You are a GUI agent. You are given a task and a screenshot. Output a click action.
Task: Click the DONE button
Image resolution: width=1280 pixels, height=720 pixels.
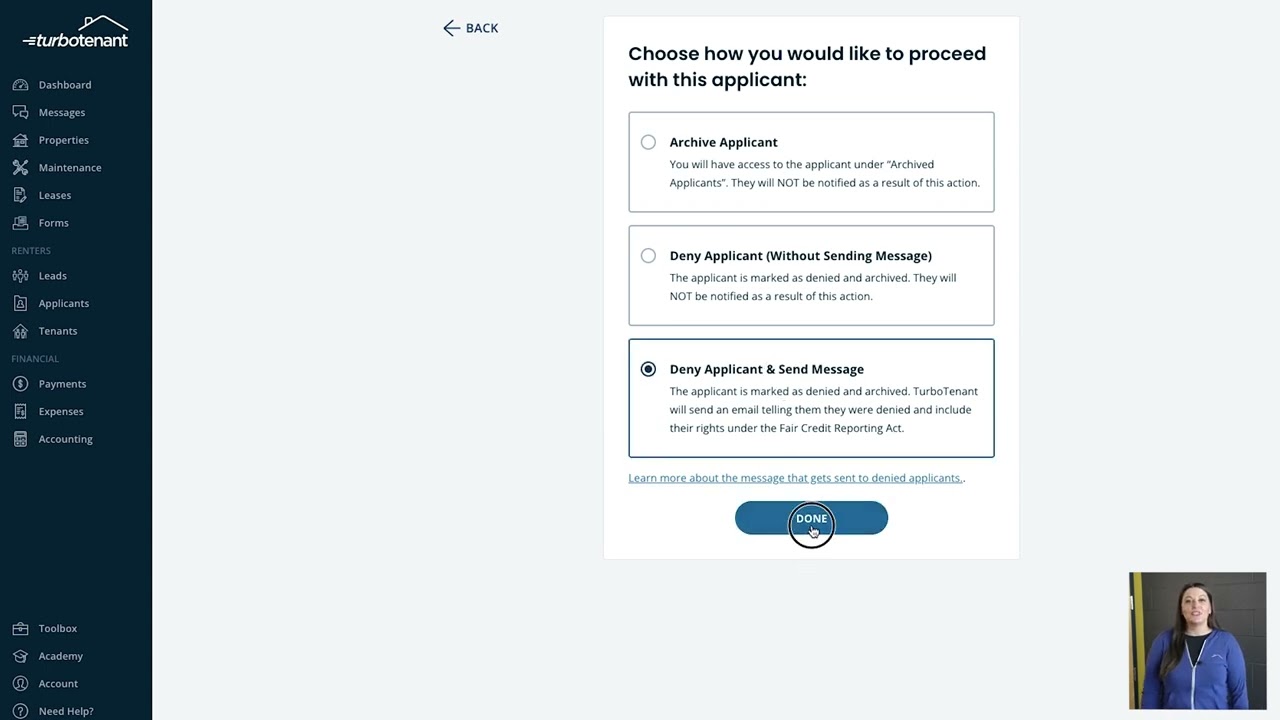click(811, 518)
